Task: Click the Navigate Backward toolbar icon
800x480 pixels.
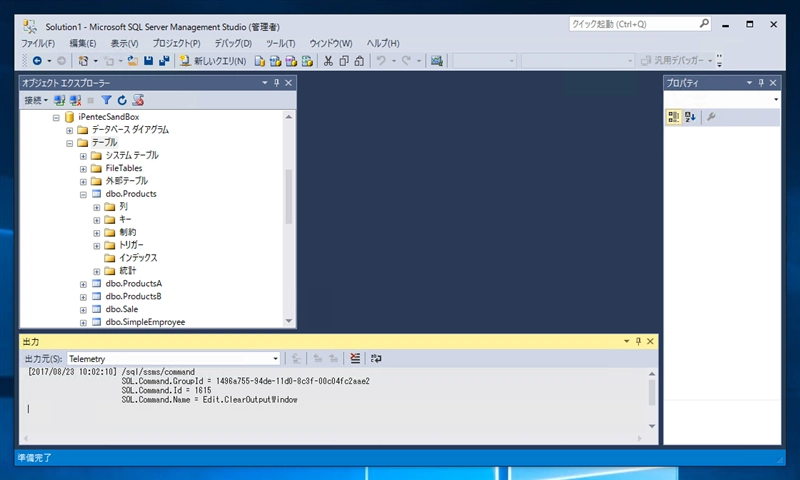Action: coord(37,61)
